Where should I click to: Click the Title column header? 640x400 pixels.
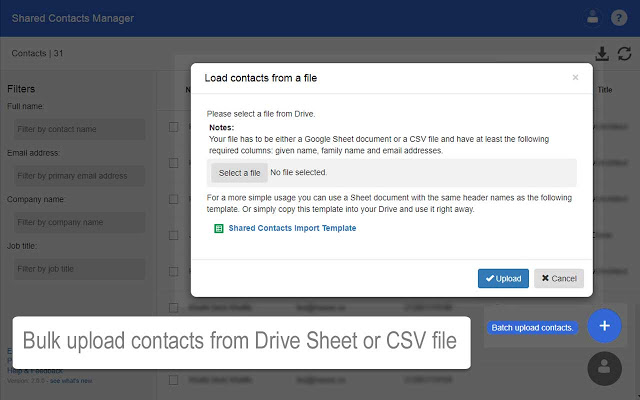click(x=604, y=90)
